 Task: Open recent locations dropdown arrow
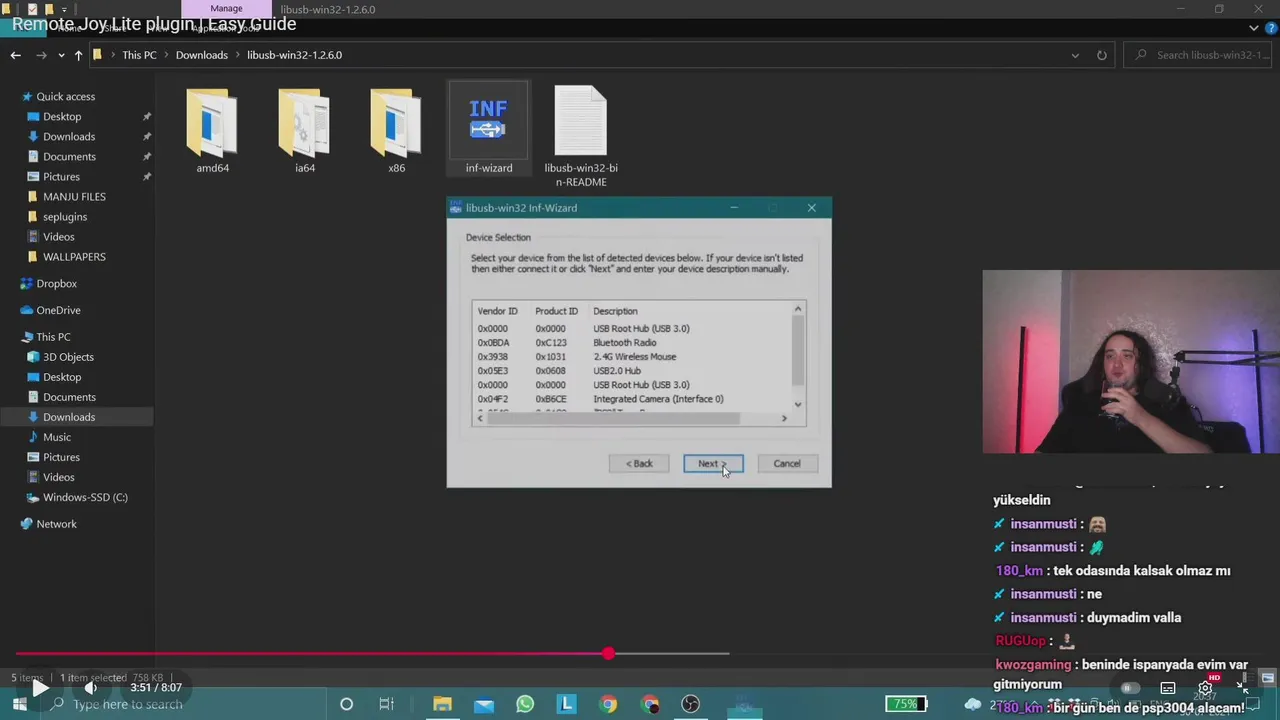(x=61, y=55)
